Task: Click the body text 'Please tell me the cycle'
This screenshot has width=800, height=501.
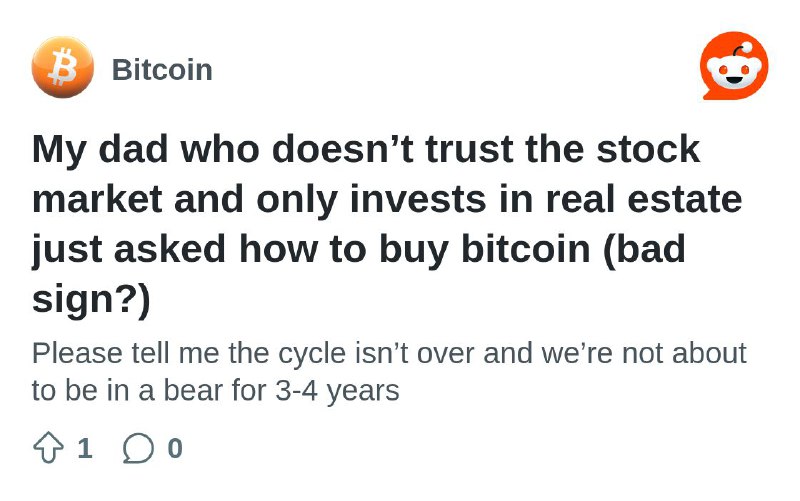Action: [x=389, y=353]
